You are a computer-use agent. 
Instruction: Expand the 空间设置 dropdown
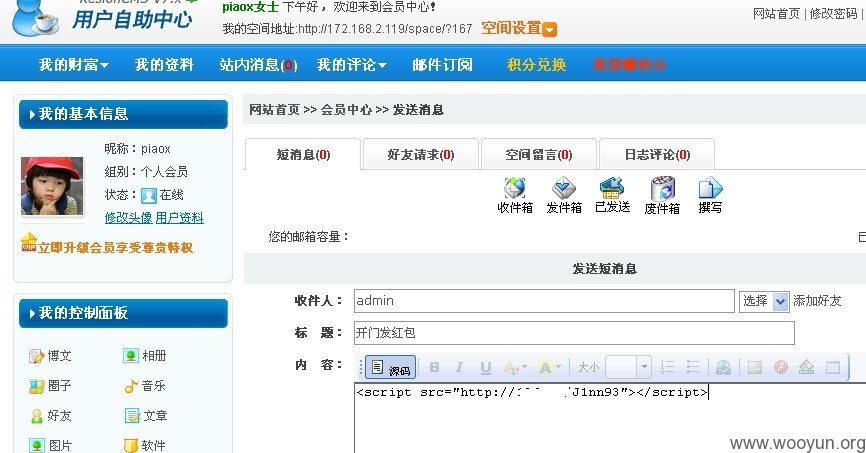519,28
